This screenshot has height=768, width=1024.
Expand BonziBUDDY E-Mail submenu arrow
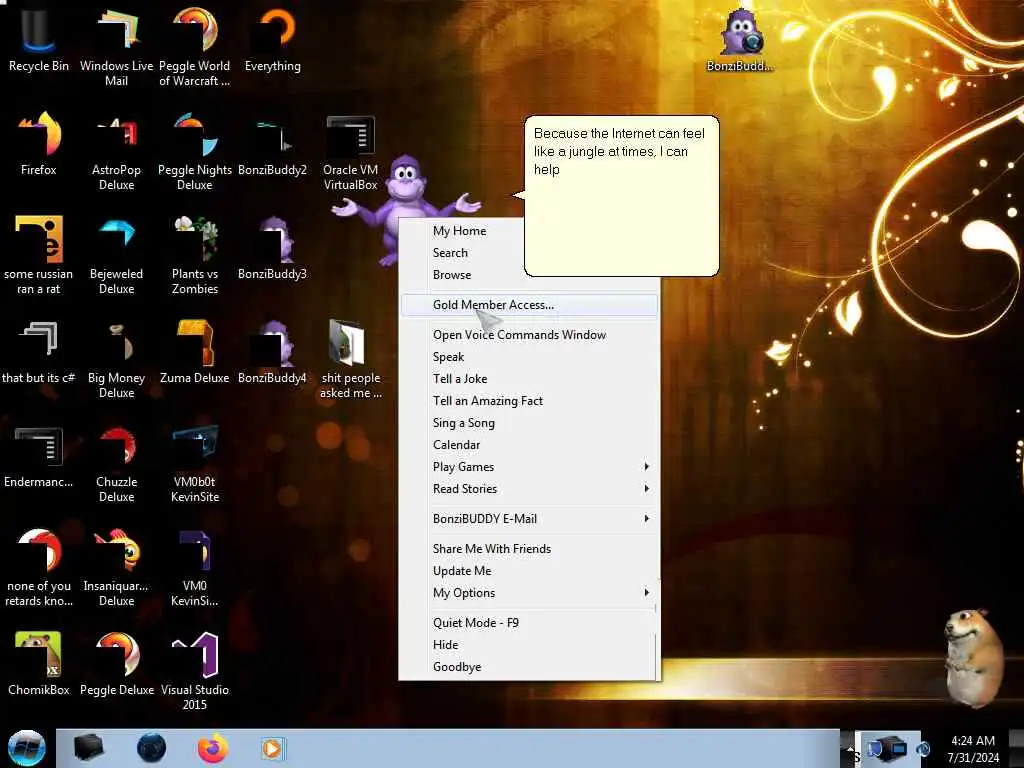(647, 519)
